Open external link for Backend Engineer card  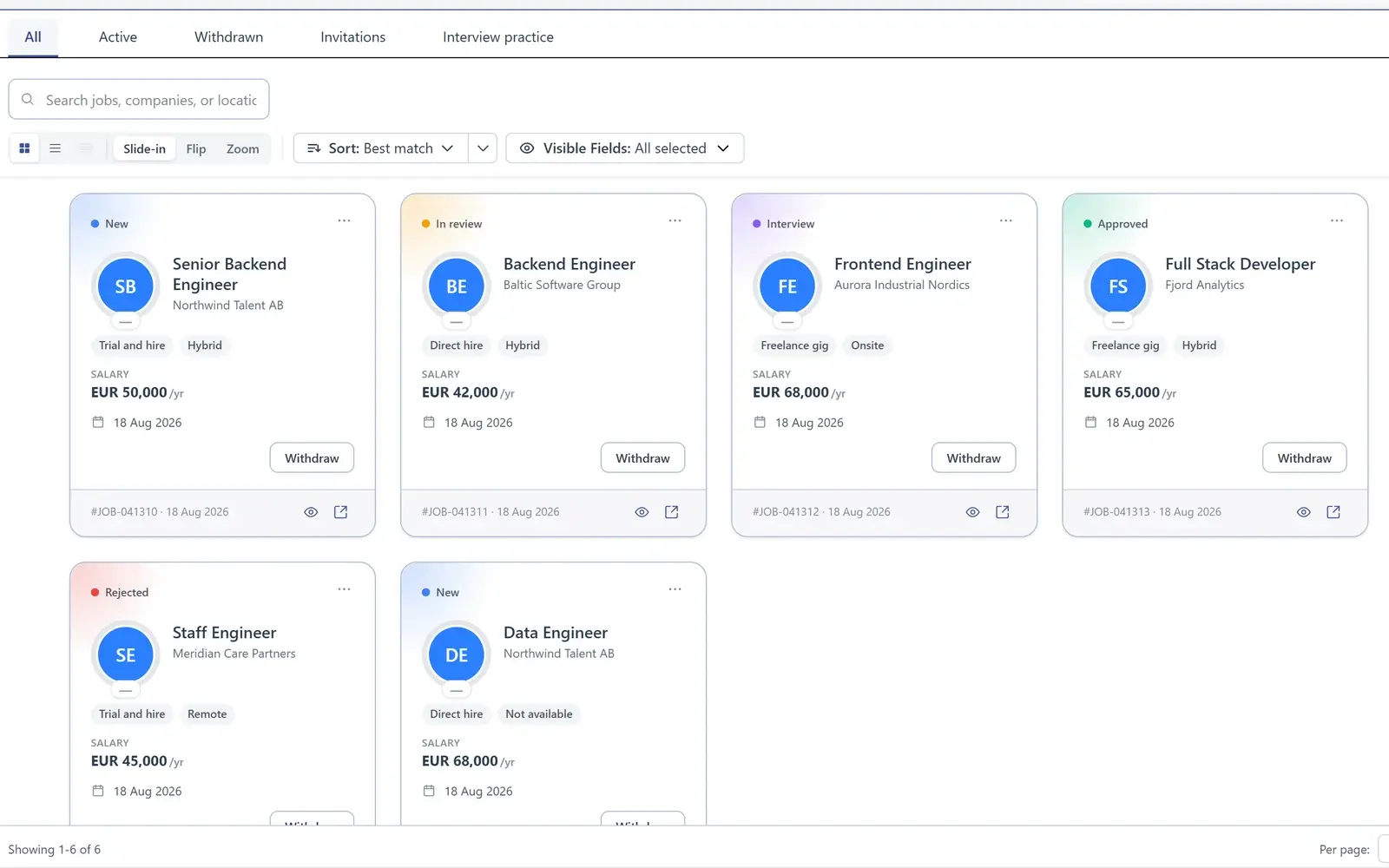(671, 512)
